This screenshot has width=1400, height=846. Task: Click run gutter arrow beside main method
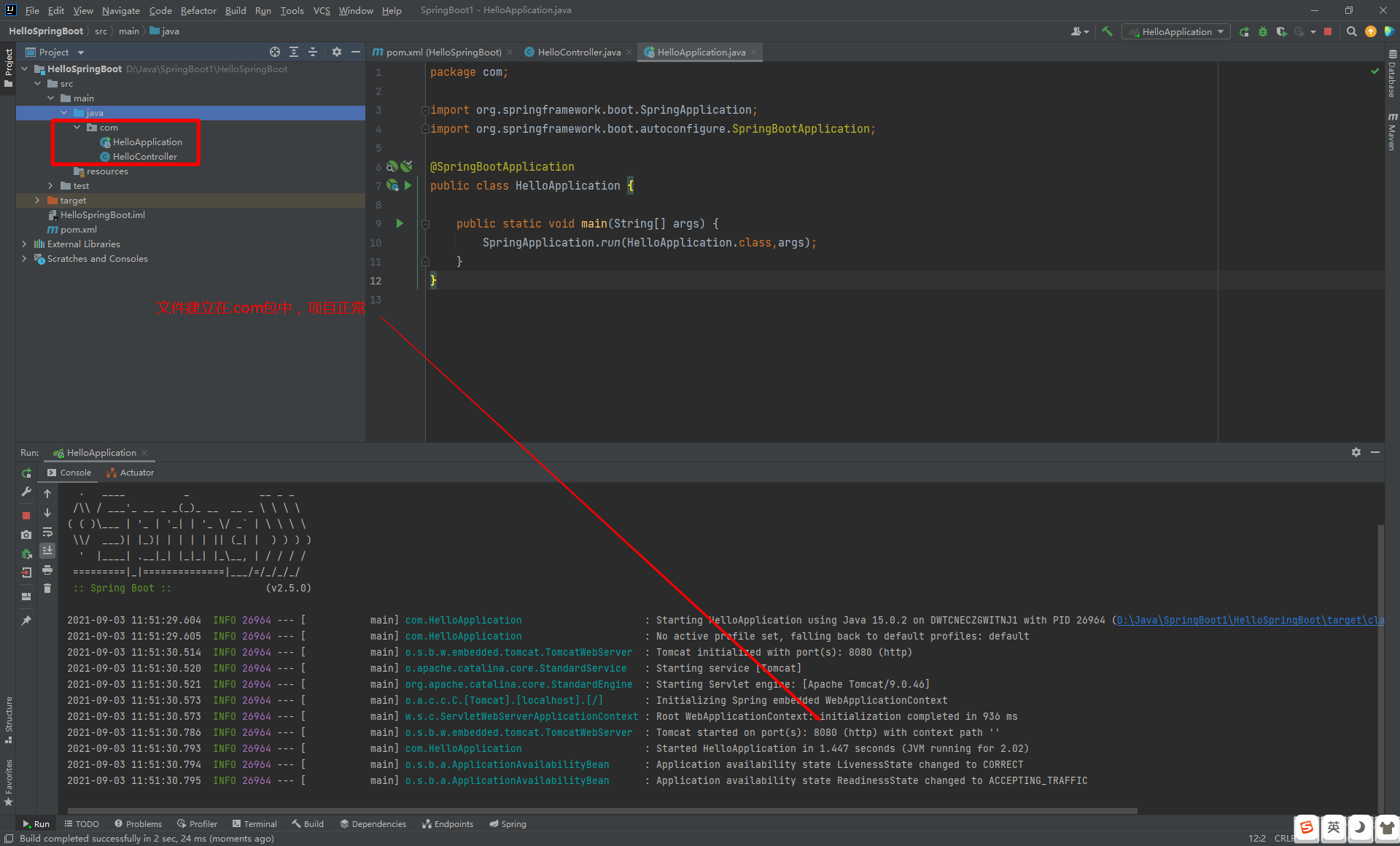[x=400, y=223]
